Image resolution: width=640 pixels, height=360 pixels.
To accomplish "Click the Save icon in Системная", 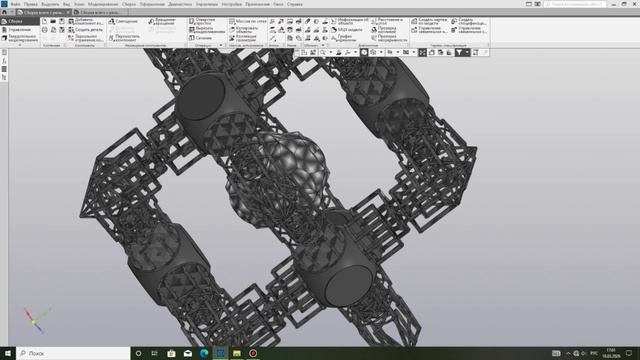I will [62, 21].
